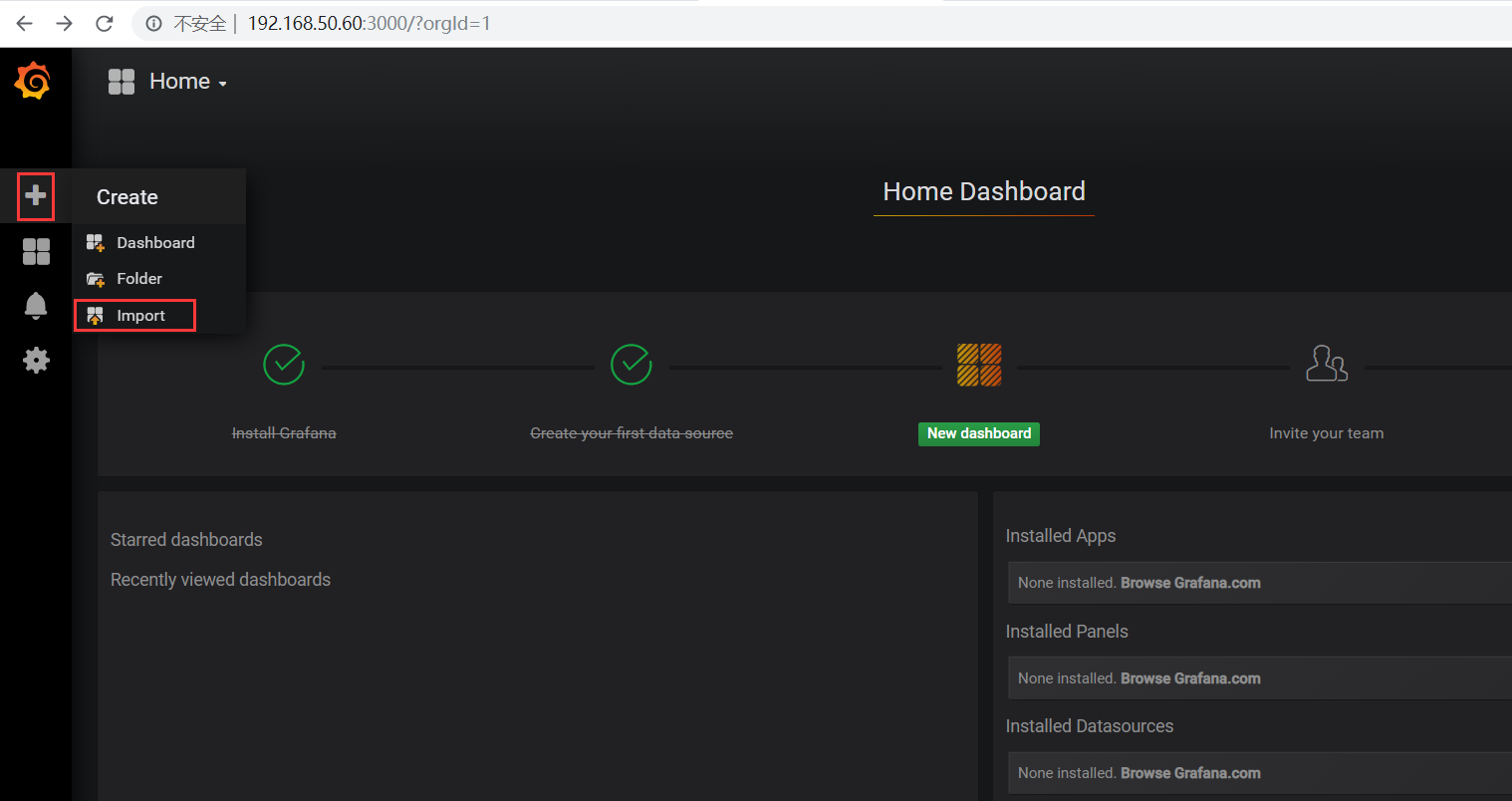Screen dimensions: 1512x801
Task: Click the Dashboard menu item icon
Action: click(x=96, y=243)
